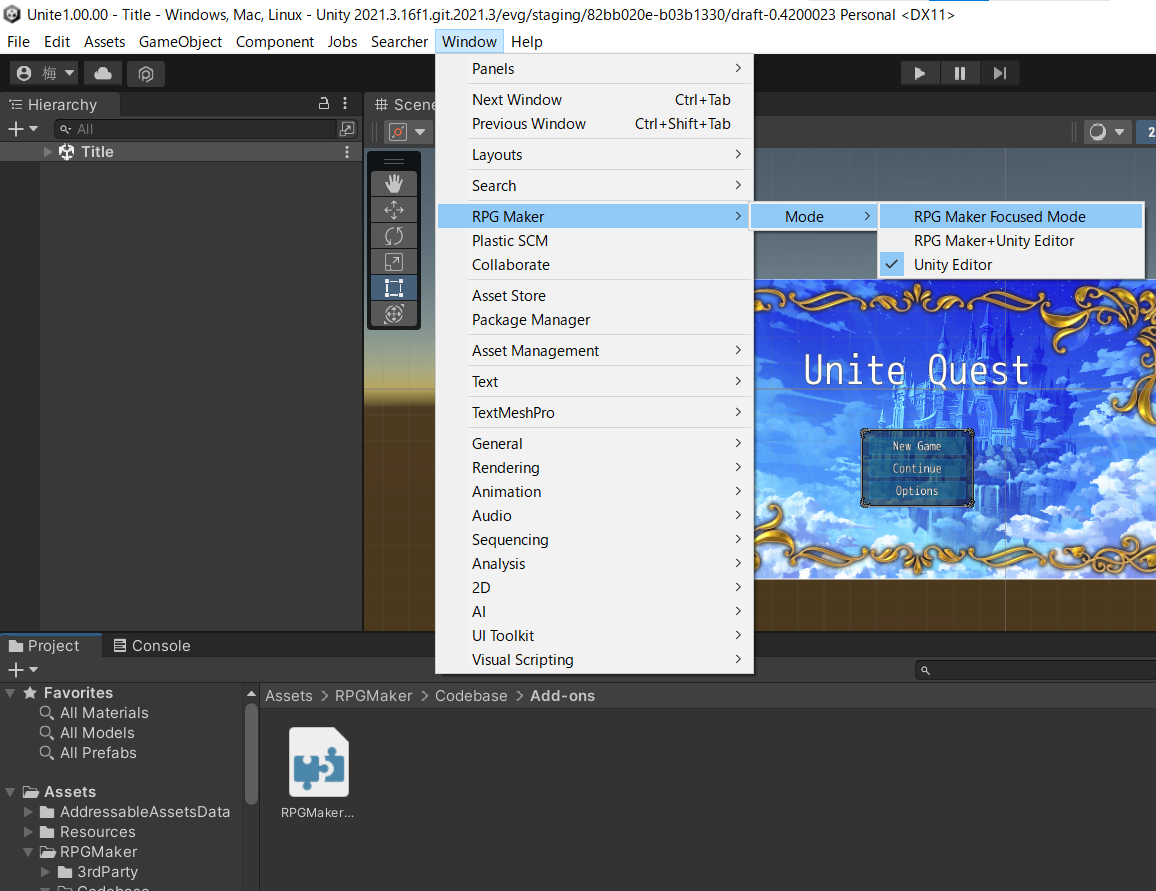
Task: Open the Panels submenu
Action: coord(595,69)
